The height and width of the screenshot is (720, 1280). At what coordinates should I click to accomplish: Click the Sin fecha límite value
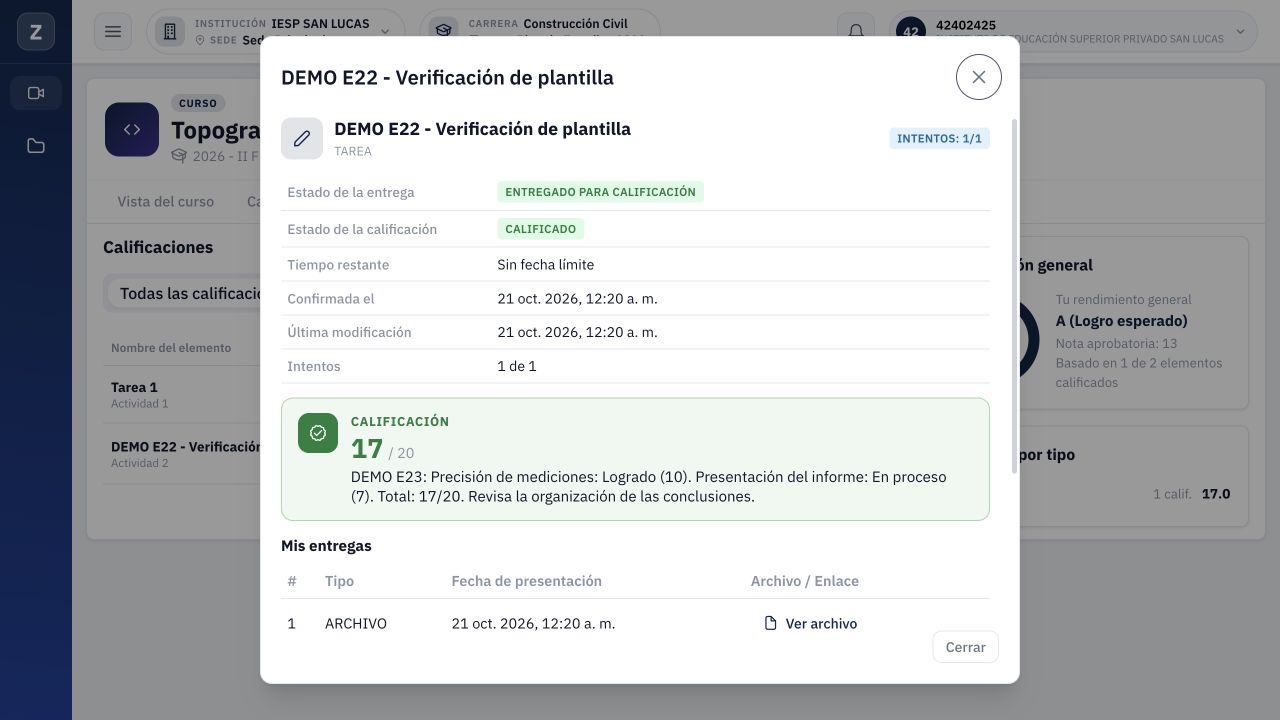pyautogui.click(x=546, y=265)
